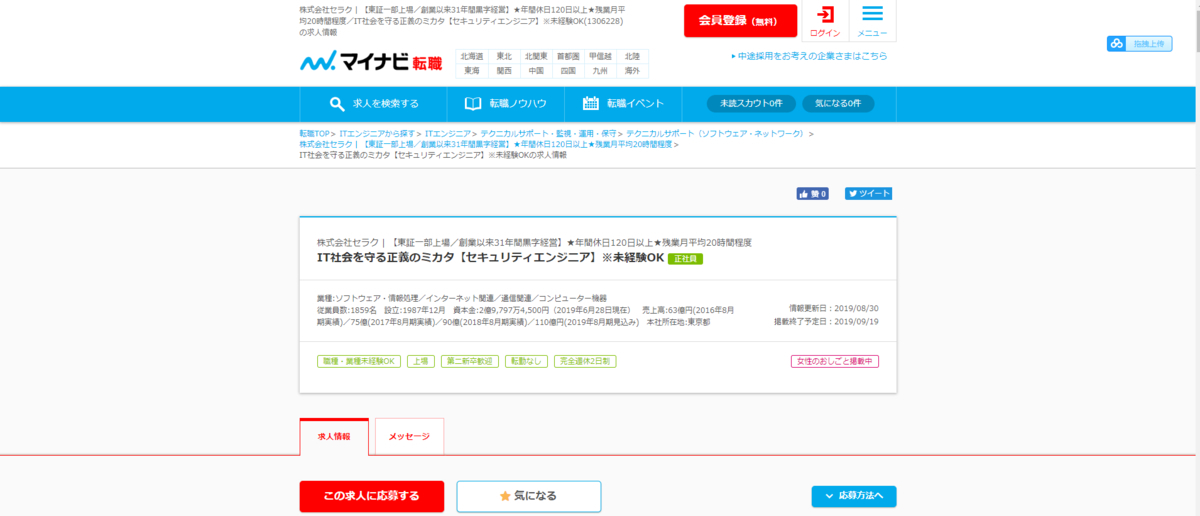Click the red 会員登録（無料） button
Image resolution: width=1200 pixels, height=516 pixels.
point(741,21)
